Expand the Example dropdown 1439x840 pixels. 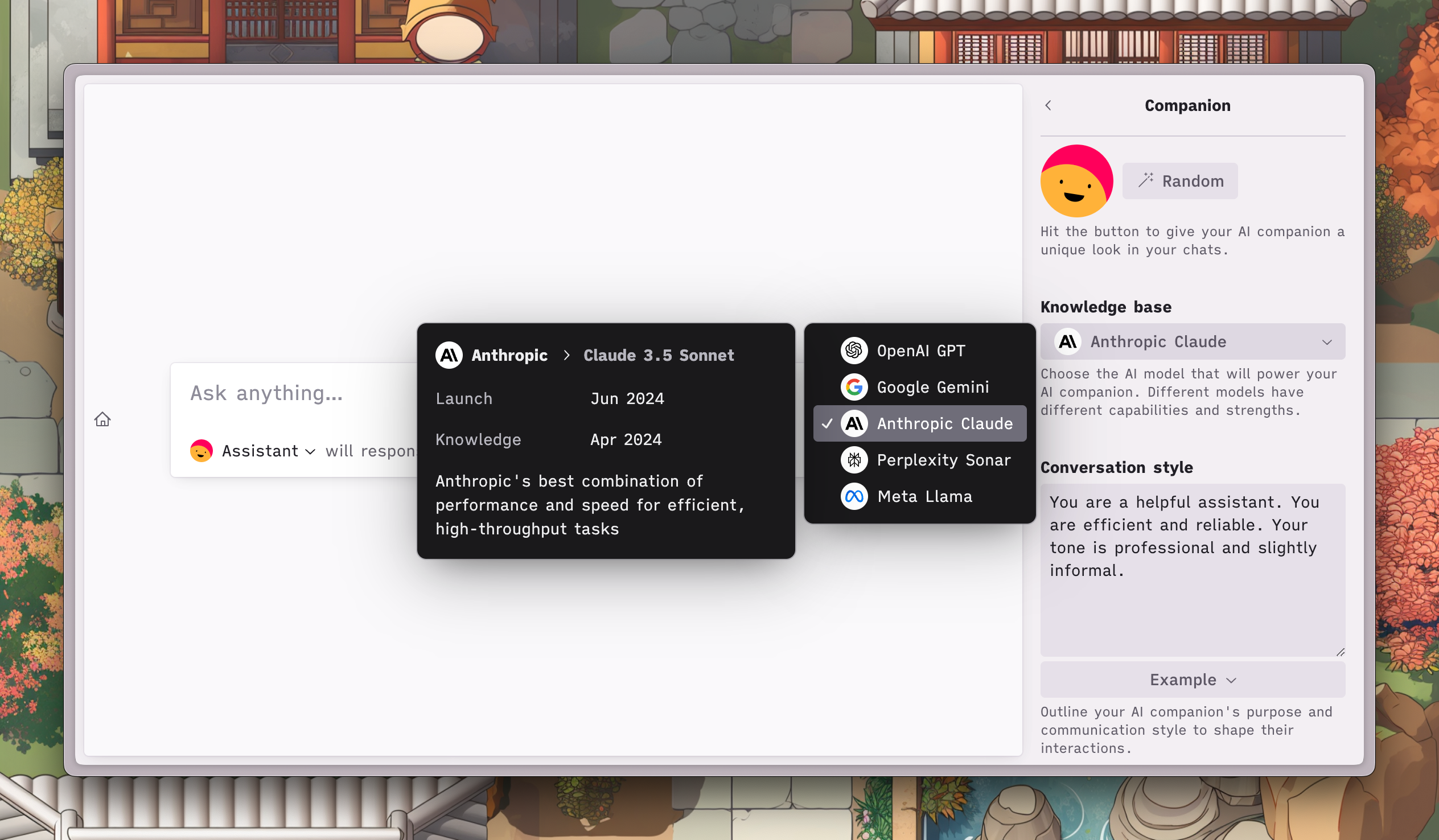(x=1193, y=680)
